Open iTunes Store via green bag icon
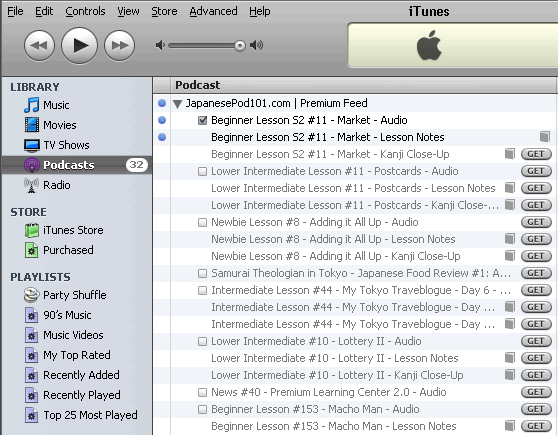The image size is (558, 435). pos(32,230)
